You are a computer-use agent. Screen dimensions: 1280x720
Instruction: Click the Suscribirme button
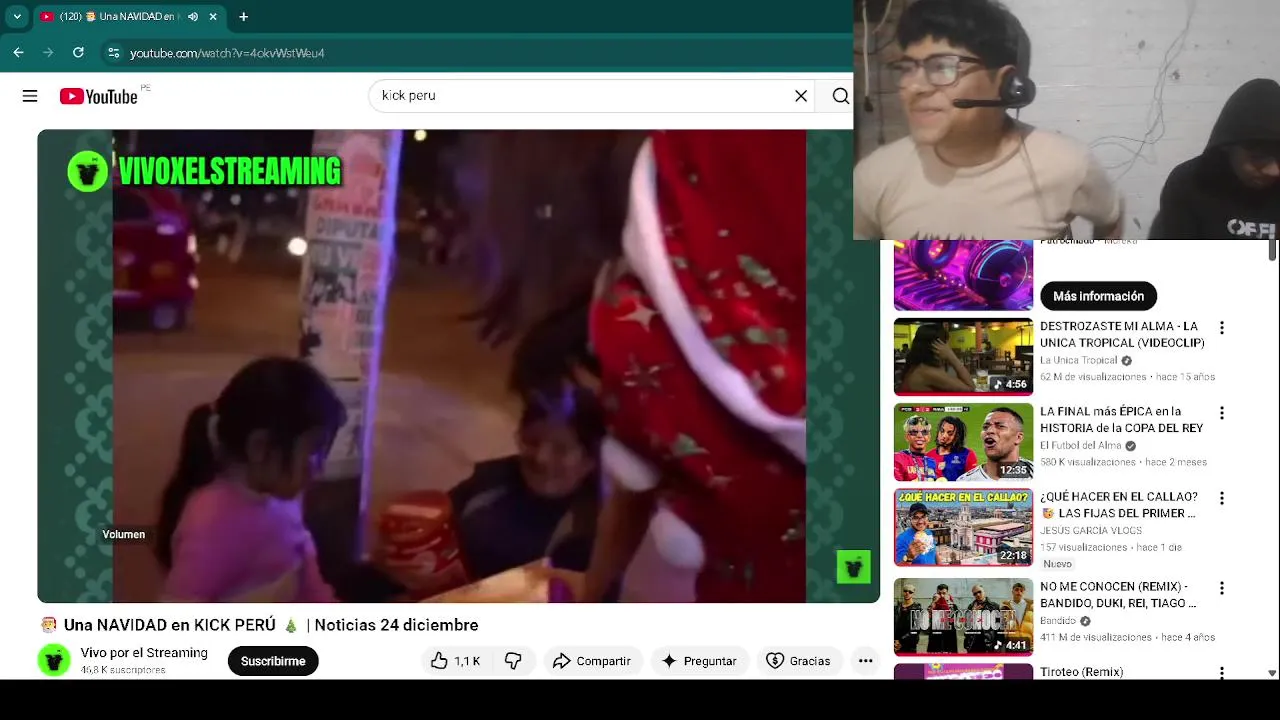[273, 661]
